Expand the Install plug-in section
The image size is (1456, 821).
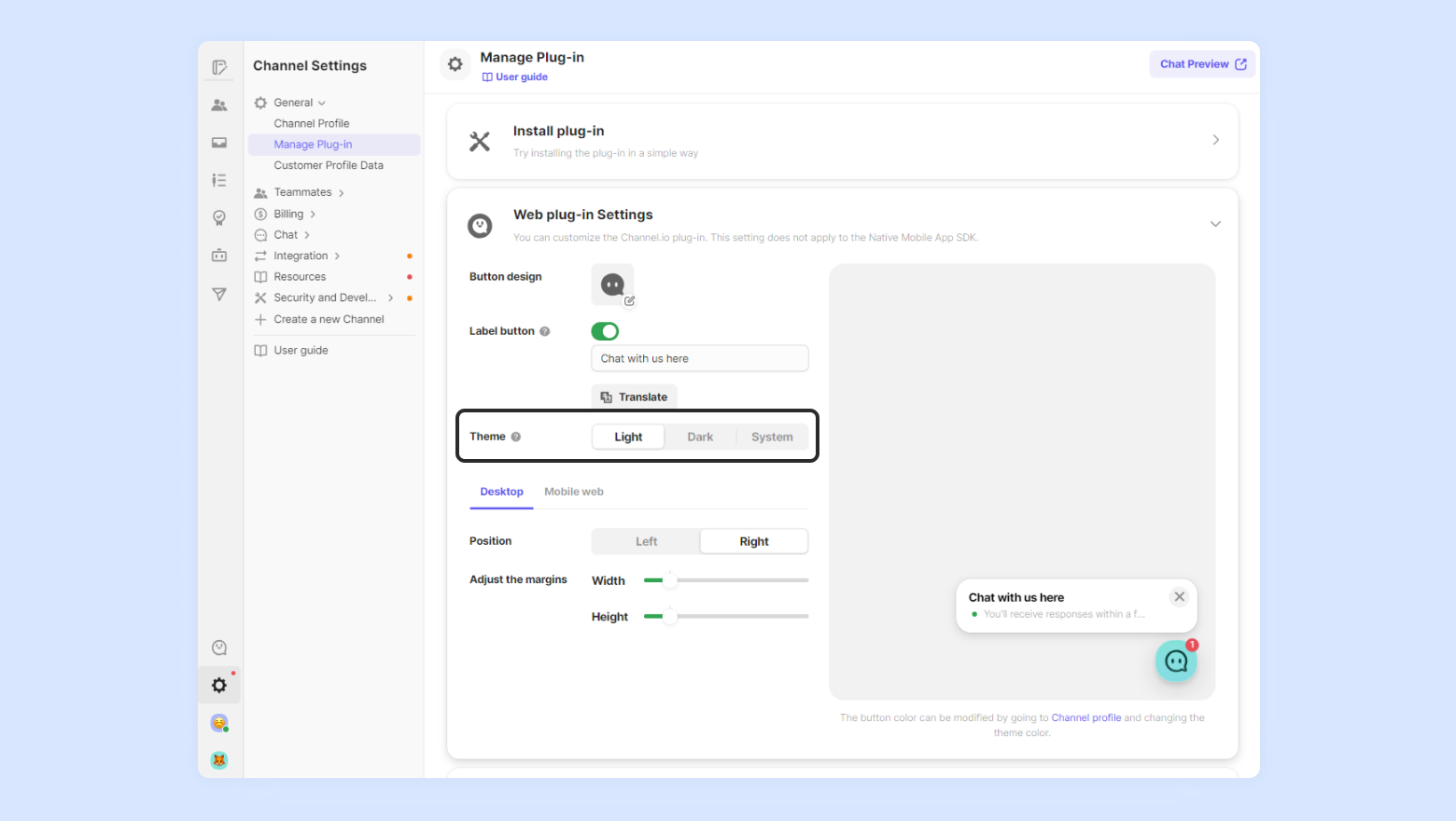[x=1215, y=140]
